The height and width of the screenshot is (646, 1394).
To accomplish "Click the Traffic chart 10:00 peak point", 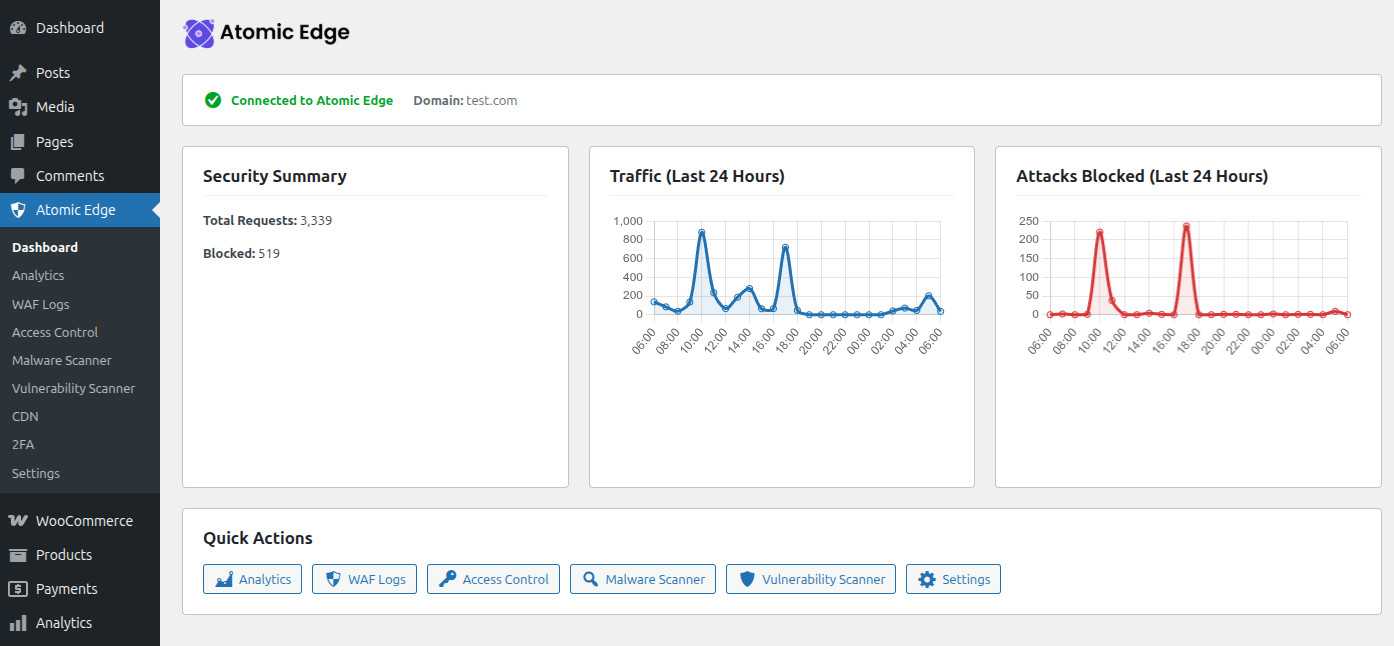I will point(702,232).
